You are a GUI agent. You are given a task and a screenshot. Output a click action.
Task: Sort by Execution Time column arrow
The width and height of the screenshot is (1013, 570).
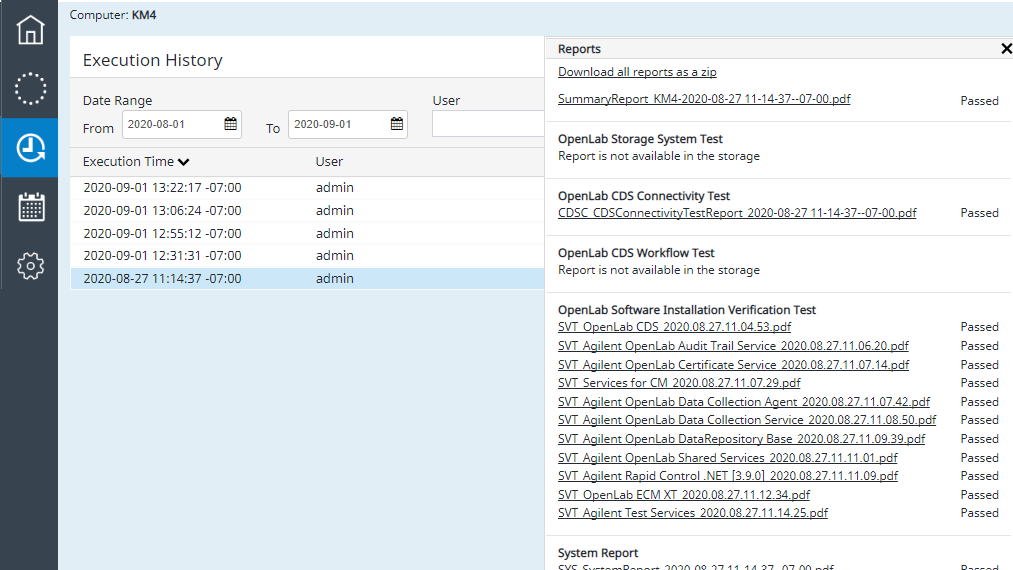(x=183, y=162)
